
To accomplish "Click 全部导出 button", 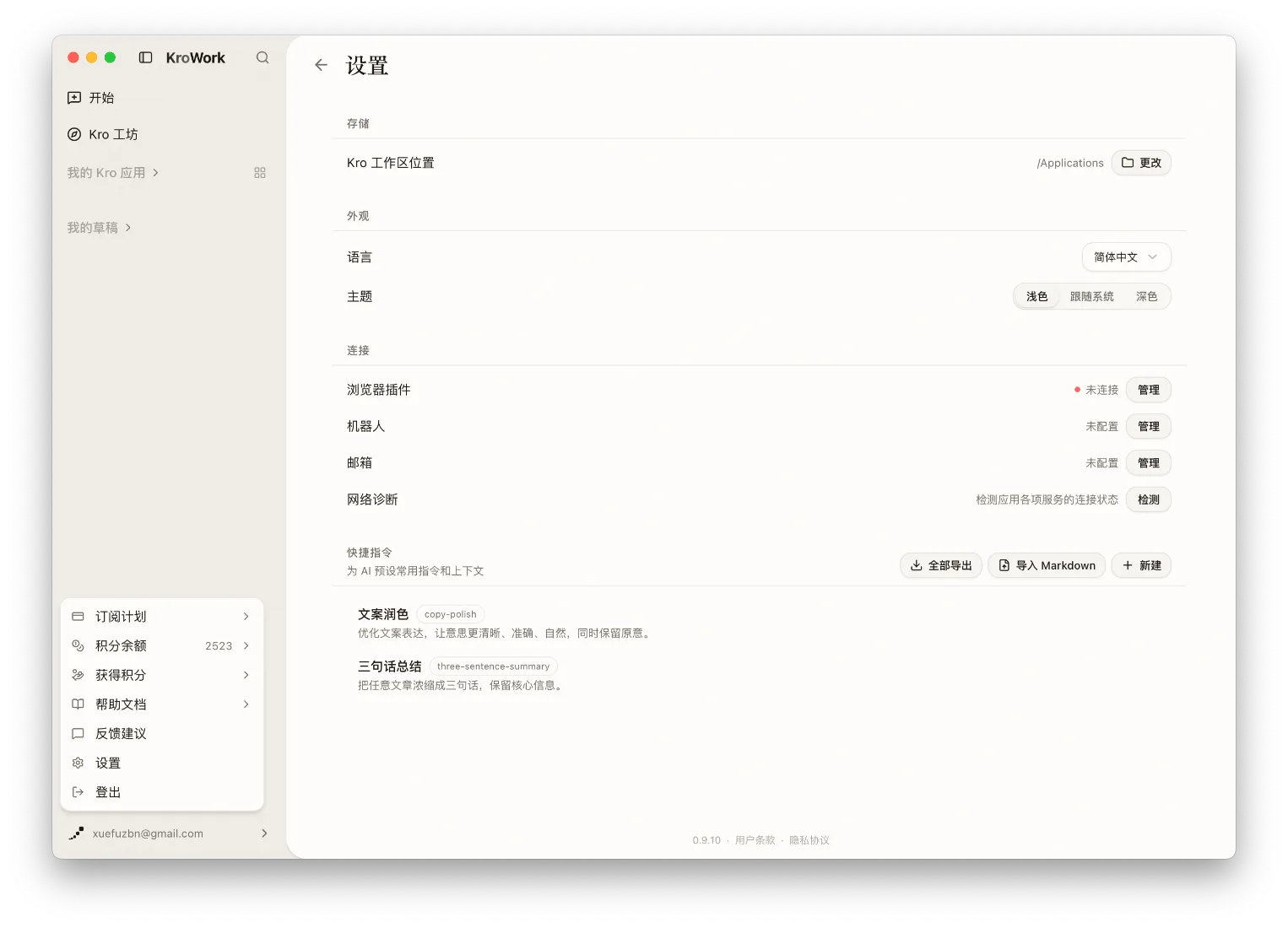I will click(x=941, y=565).
